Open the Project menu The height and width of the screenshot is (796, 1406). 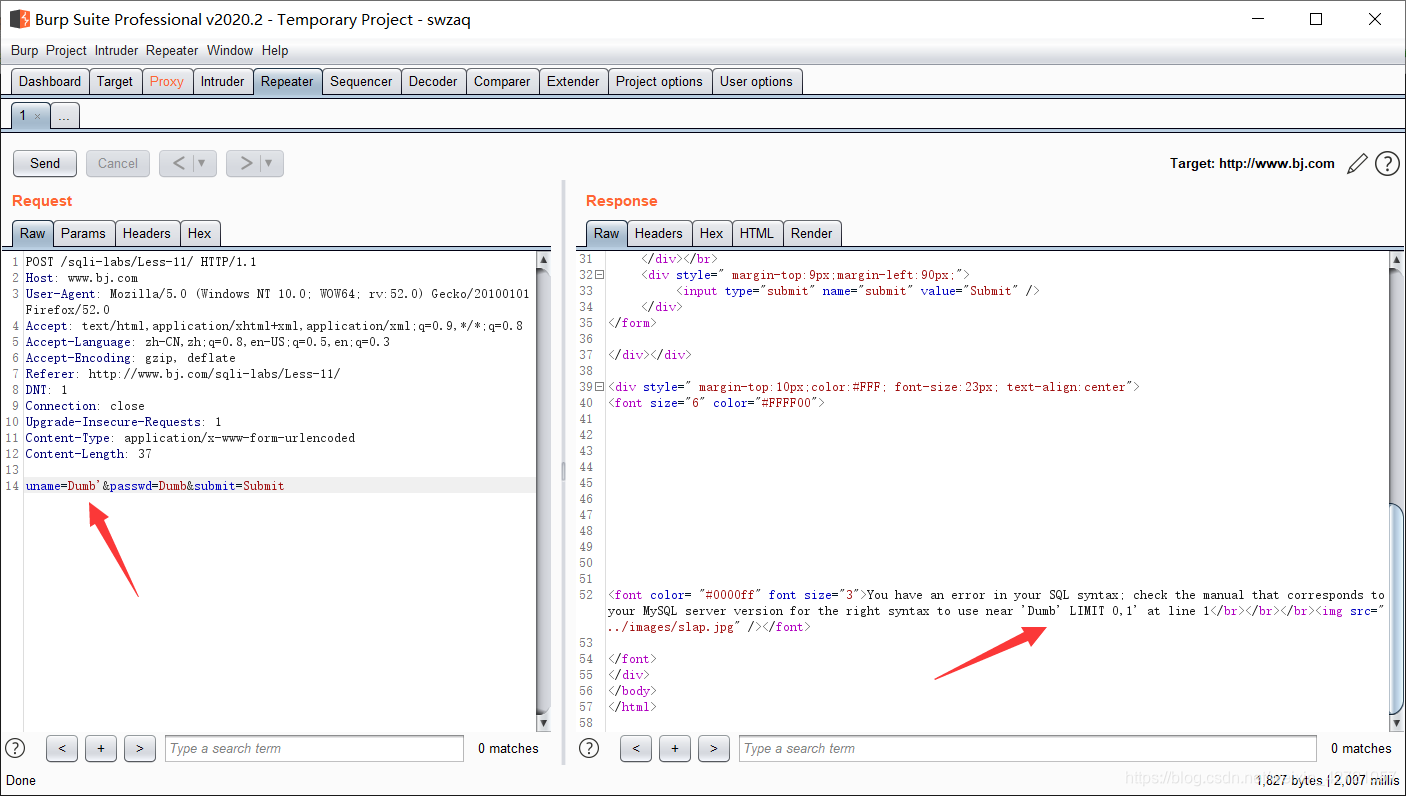(66, 50)
